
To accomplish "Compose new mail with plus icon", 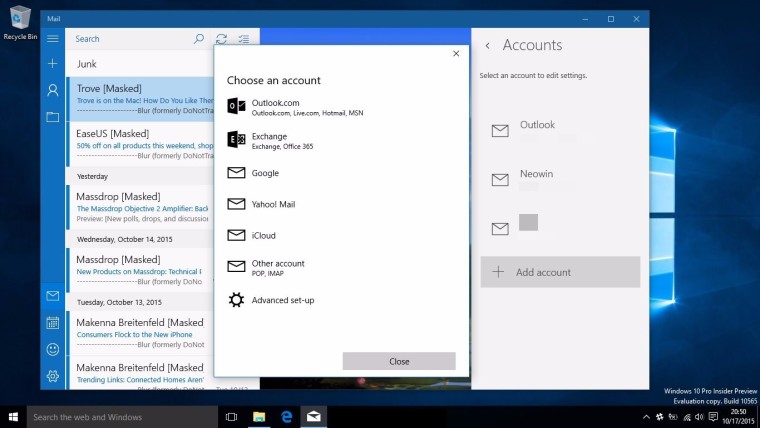I will [x=53, y=63].
